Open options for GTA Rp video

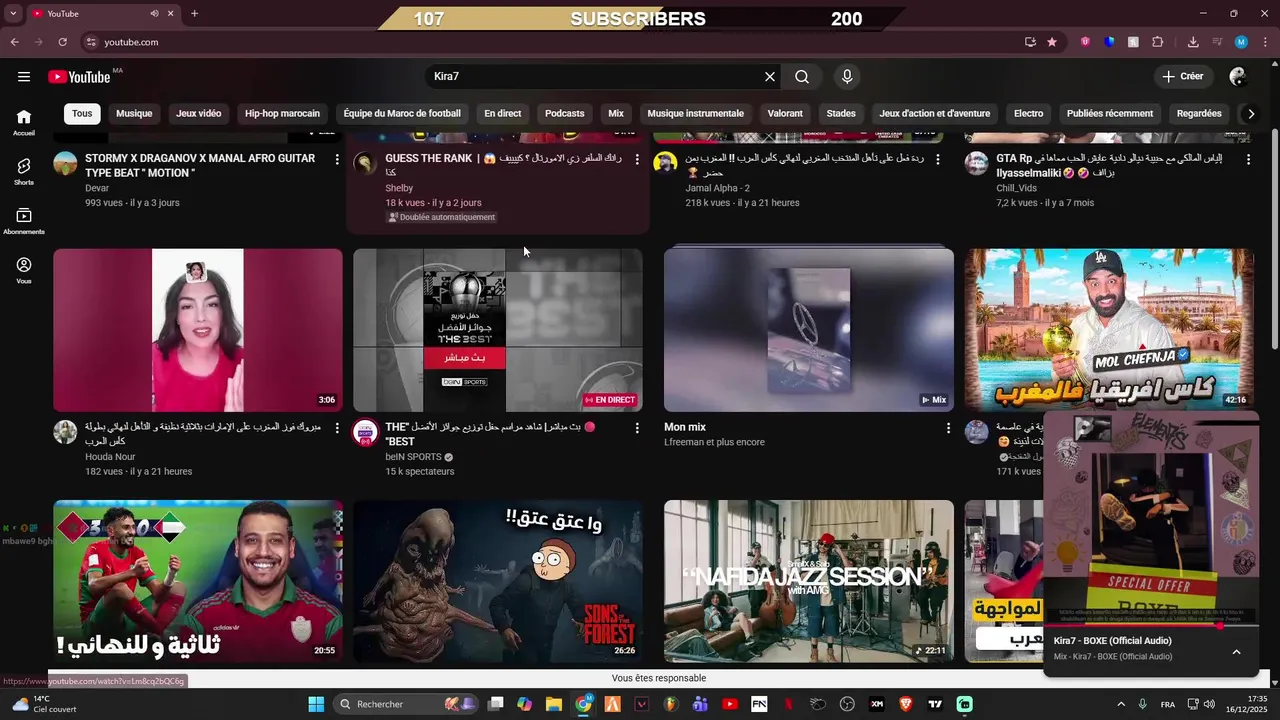point(1248,159)
